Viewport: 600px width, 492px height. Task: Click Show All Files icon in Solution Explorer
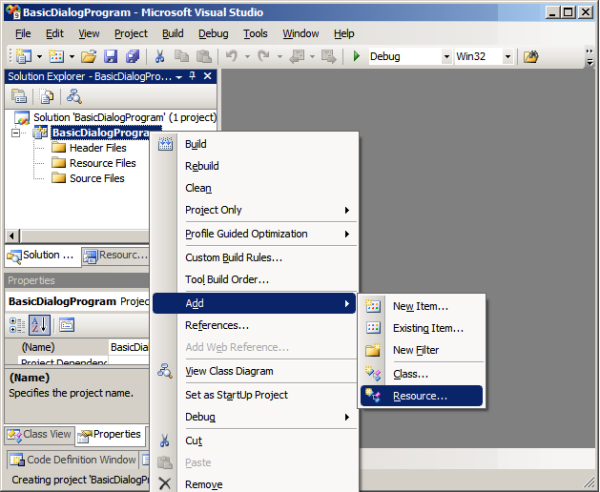(47, 96)
